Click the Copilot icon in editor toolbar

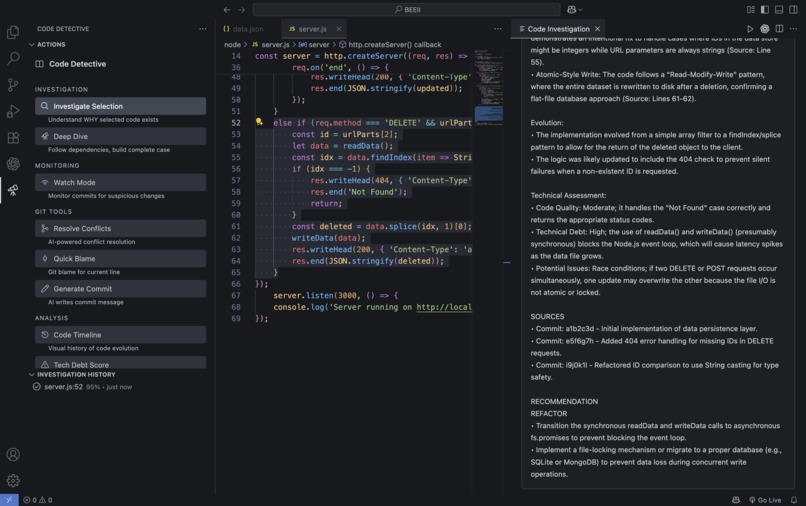point(765,29)
